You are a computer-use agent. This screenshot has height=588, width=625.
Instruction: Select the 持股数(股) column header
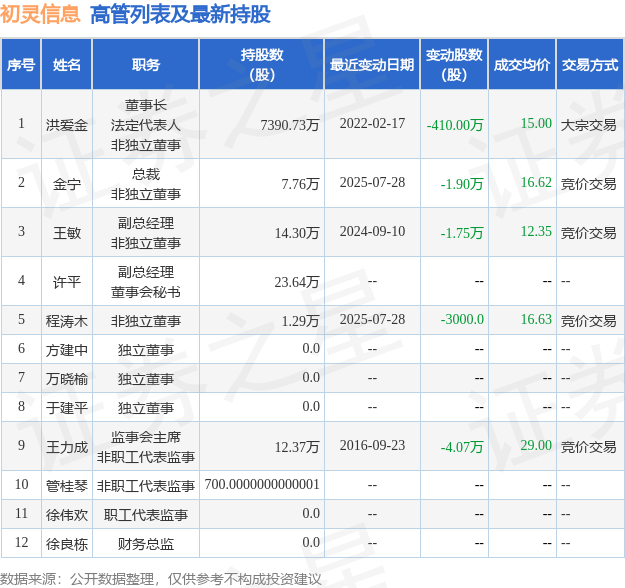[262, 65]
